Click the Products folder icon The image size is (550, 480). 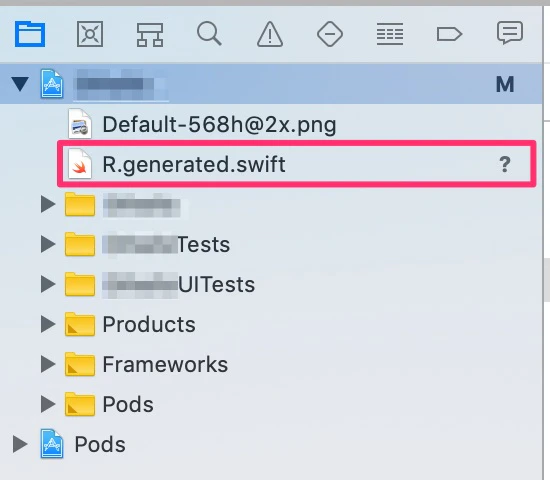click(80, 324)
